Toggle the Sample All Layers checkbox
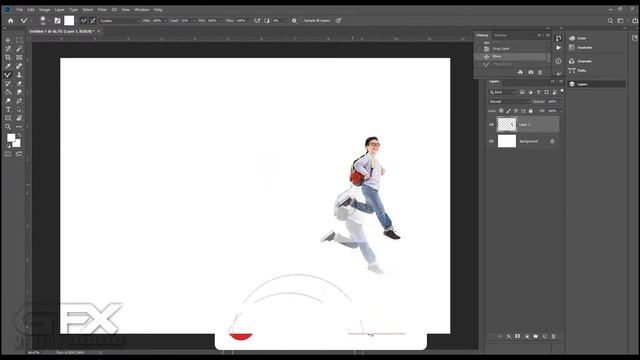This screenshot has height=360, width=640. tap(301, 20)
